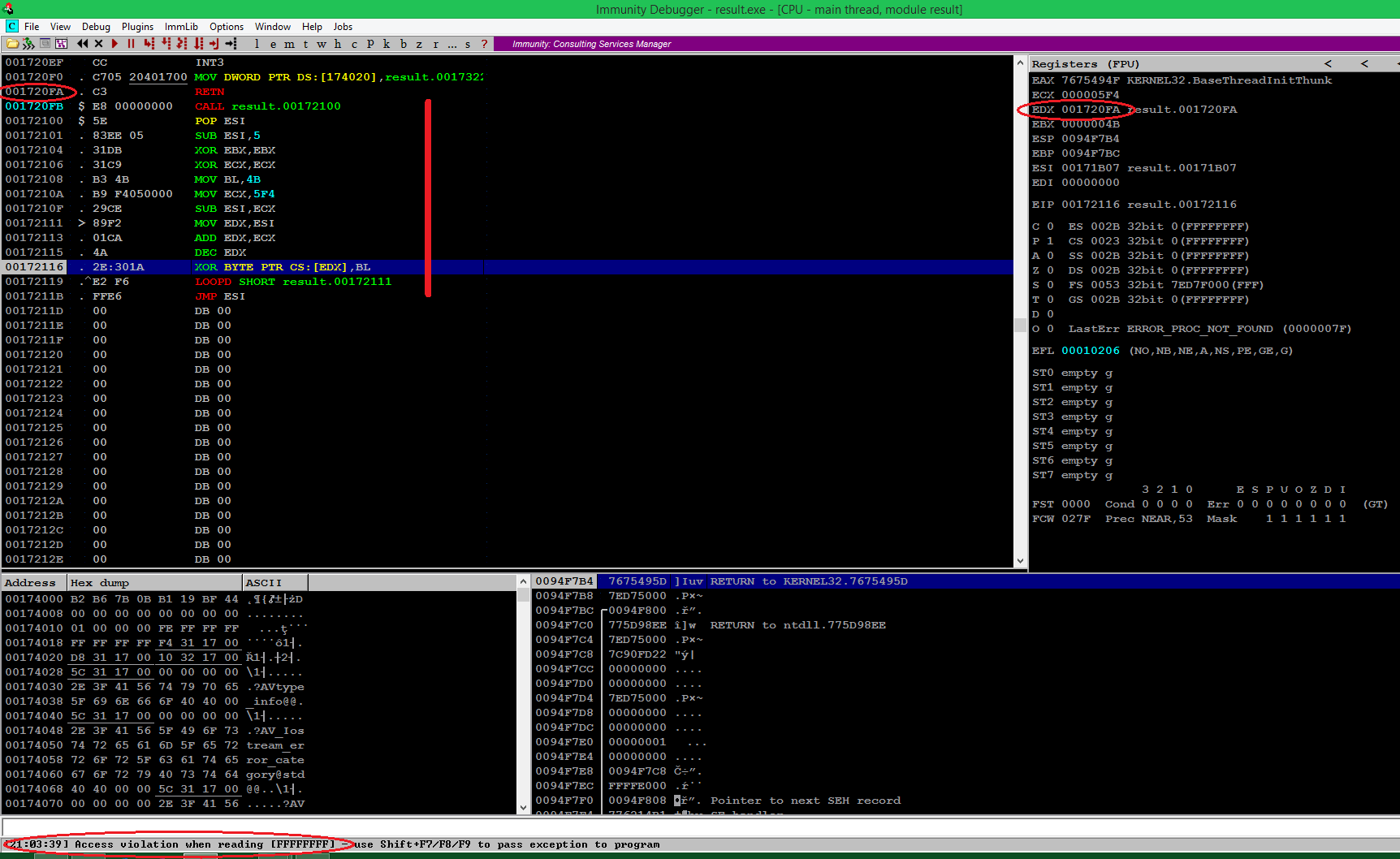The width and height of the screenshot is (1400, 859).
Task: Show Handles with 'h' button
Action: pyautogui.click(x=338, y=44)
